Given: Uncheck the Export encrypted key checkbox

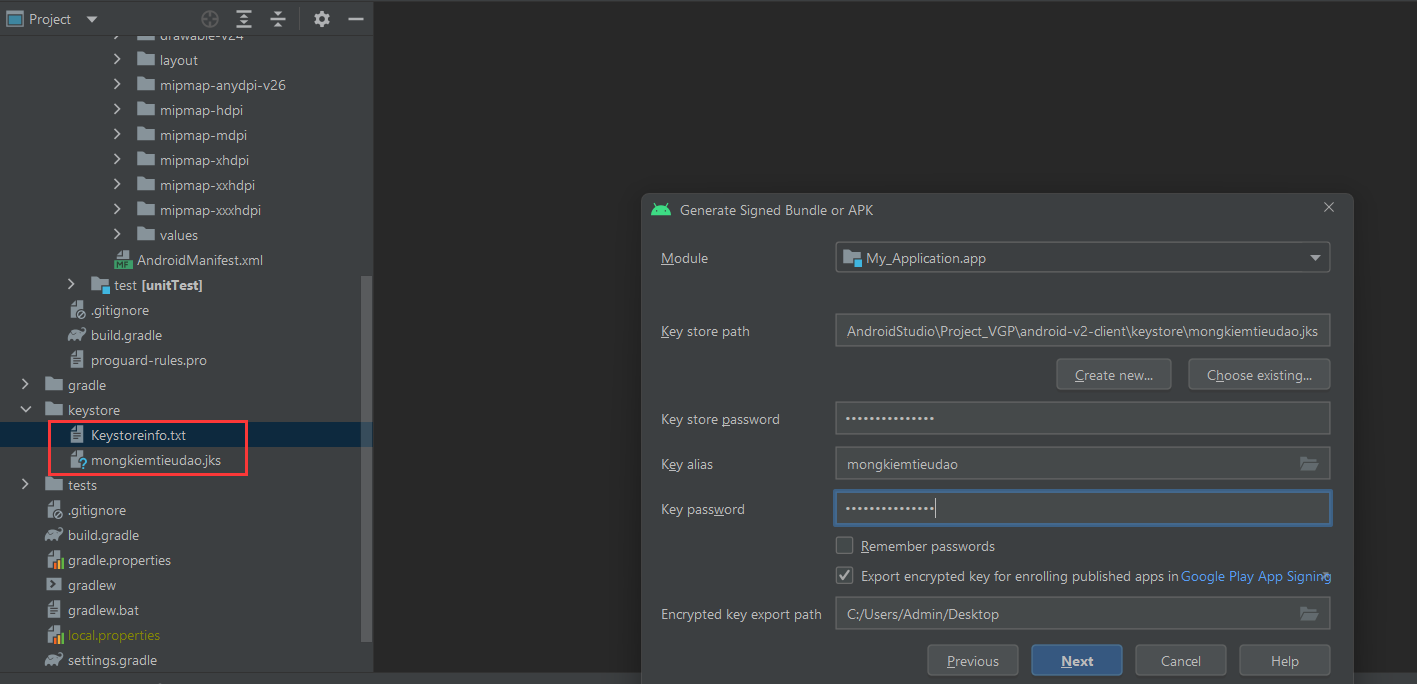Looking at the screenshot, I should [845, 576].
